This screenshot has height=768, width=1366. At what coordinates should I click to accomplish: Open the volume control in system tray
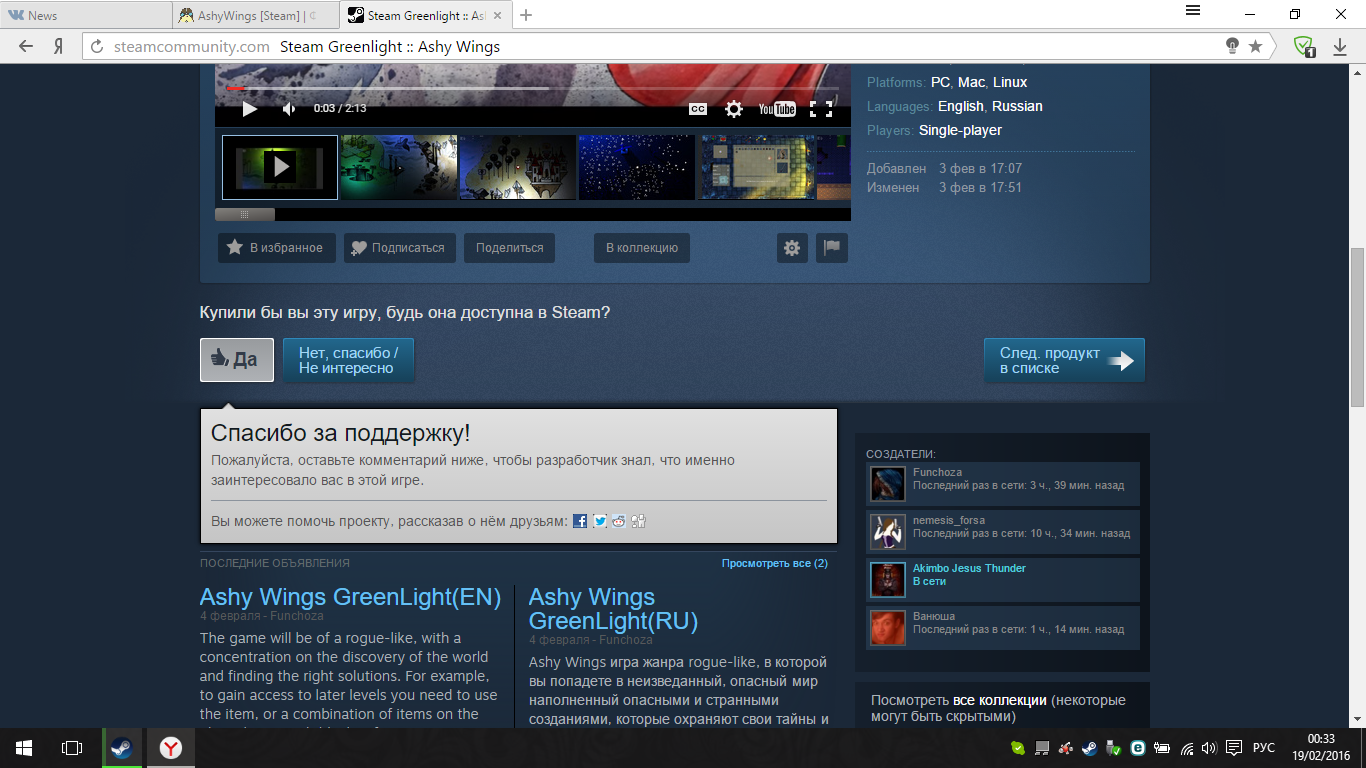(x=1209, y=748)
